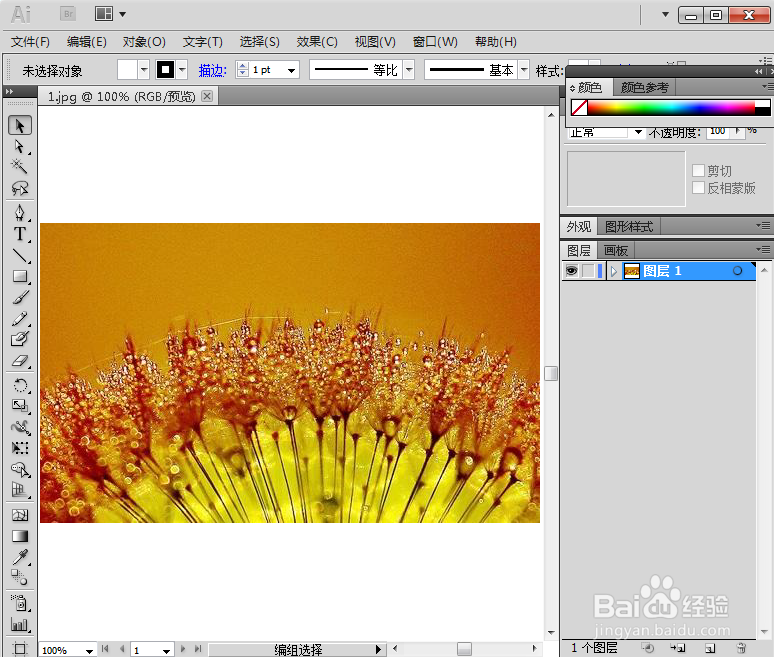The image size is (774, 657).
Task: Expand 图层 1 disclosure triangle
Action: [x=614, y=271]
